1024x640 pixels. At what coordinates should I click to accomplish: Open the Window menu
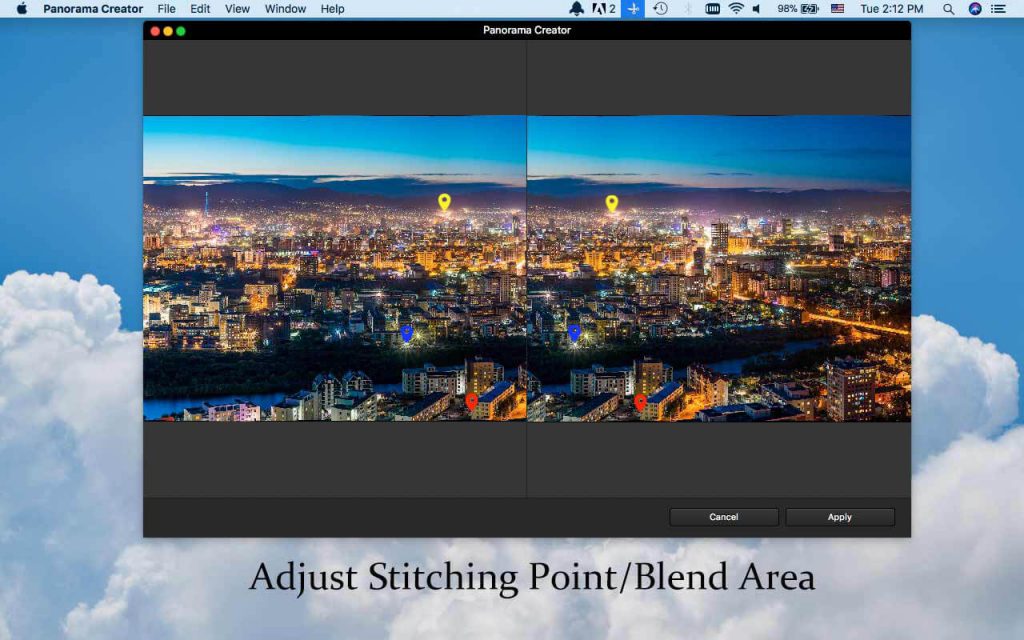coord(284,9)
